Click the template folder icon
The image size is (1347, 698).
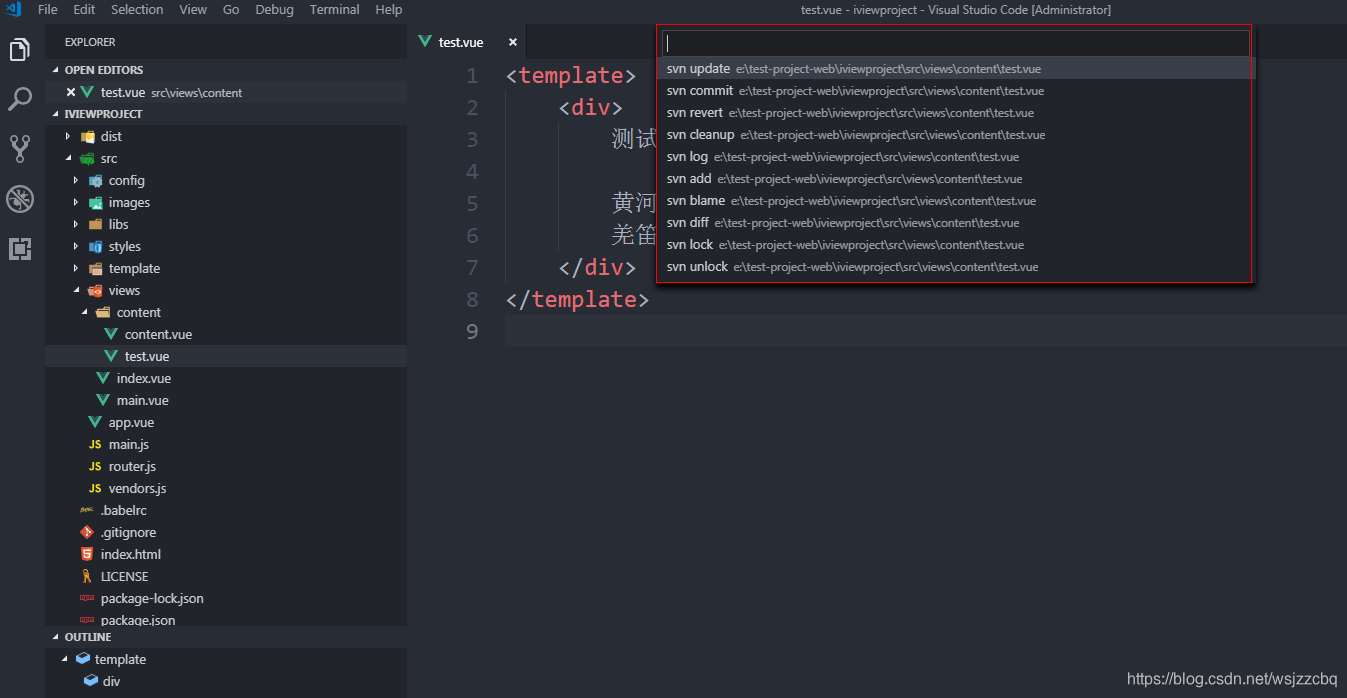(x=96, y=268)
